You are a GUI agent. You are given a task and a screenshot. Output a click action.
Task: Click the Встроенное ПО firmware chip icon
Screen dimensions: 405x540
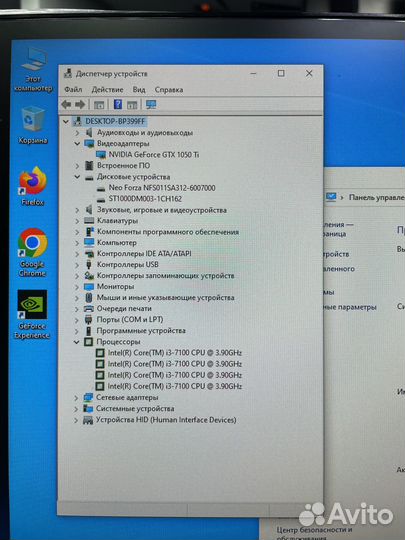click(89, 166)
